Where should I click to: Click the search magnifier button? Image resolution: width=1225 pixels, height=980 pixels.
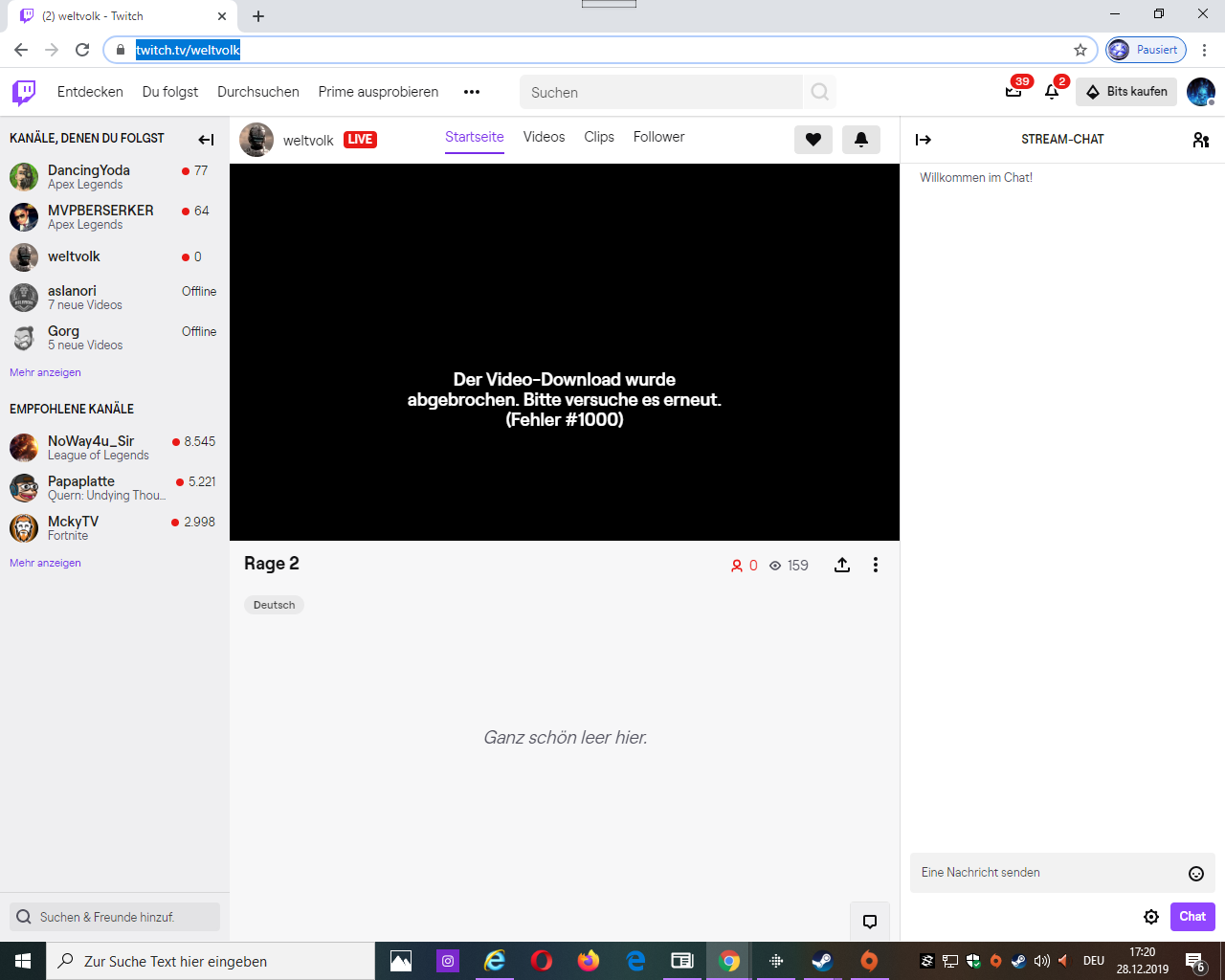(819, 92)
